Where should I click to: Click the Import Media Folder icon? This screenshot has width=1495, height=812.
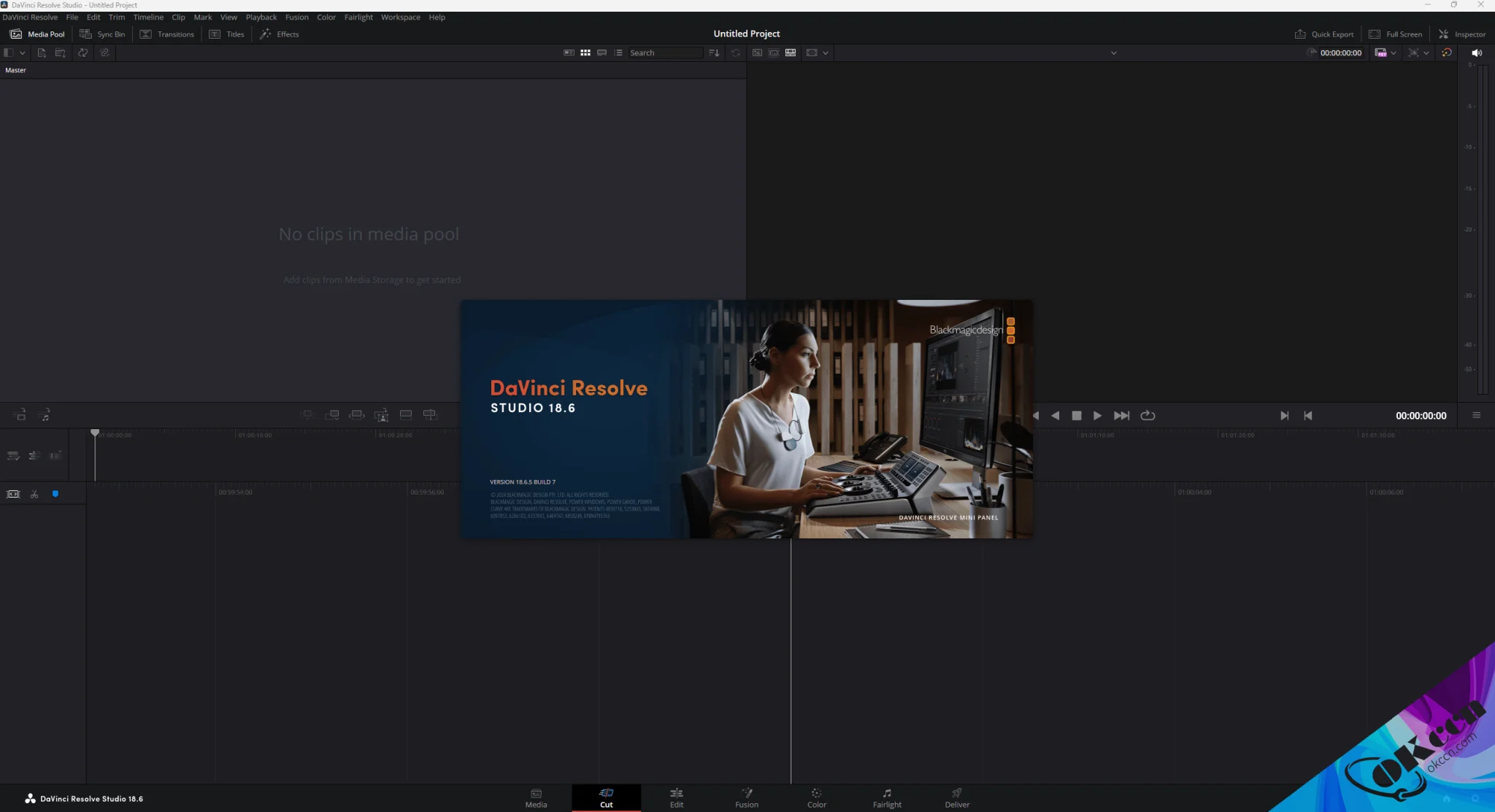pos(61,53)
